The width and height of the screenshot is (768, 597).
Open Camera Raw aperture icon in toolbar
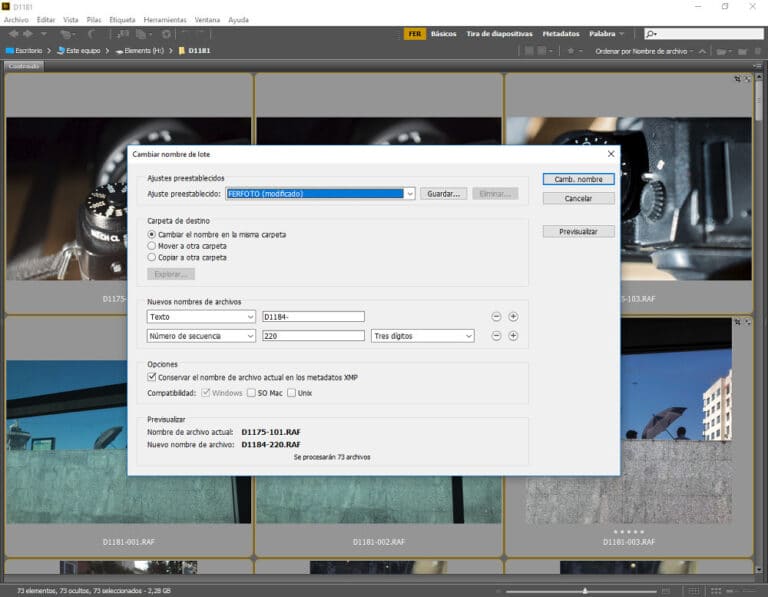click(167, 34)
